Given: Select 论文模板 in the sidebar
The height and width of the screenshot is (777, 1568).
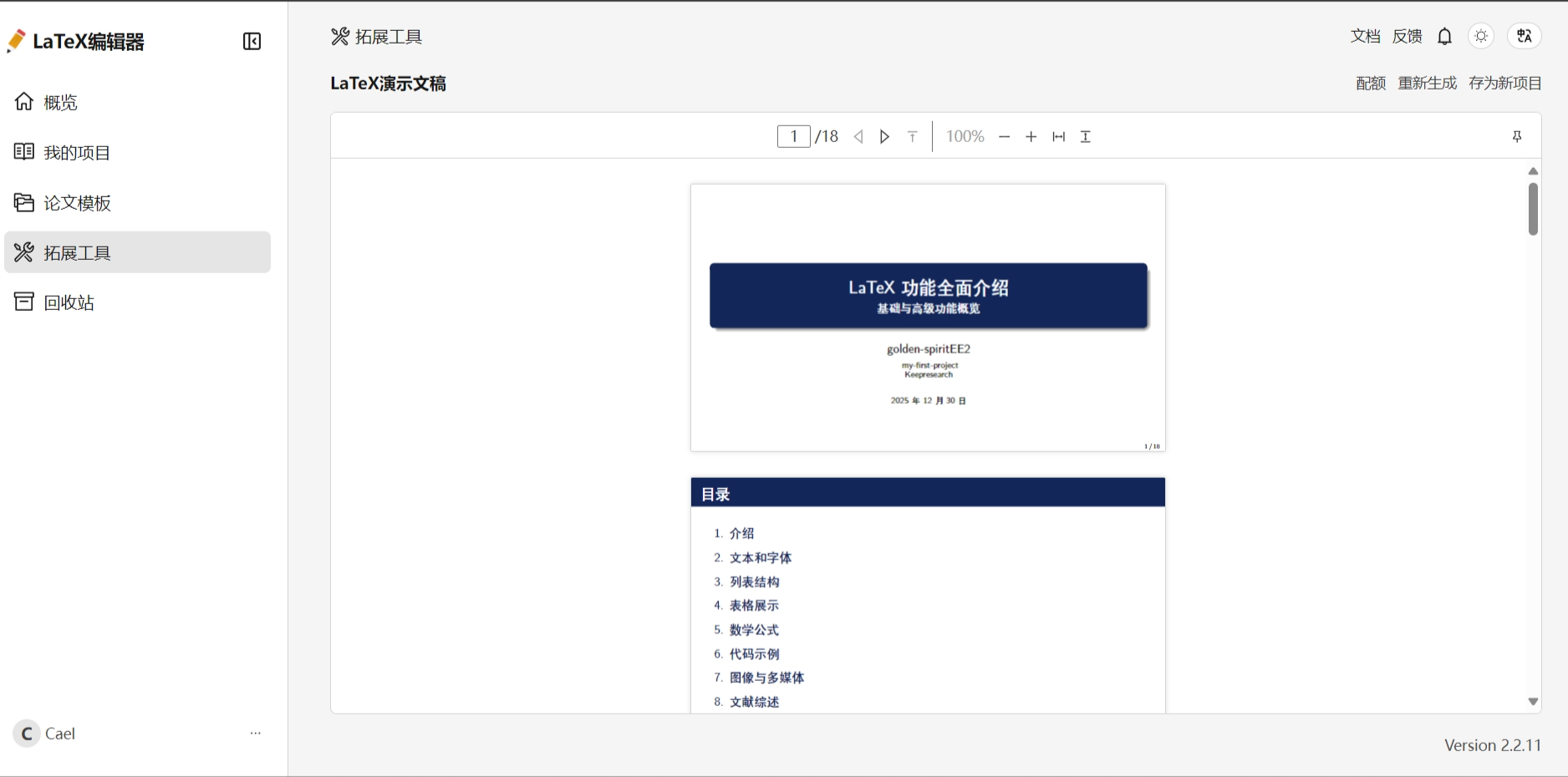Looking at the screenshot, I should [77, 203].
